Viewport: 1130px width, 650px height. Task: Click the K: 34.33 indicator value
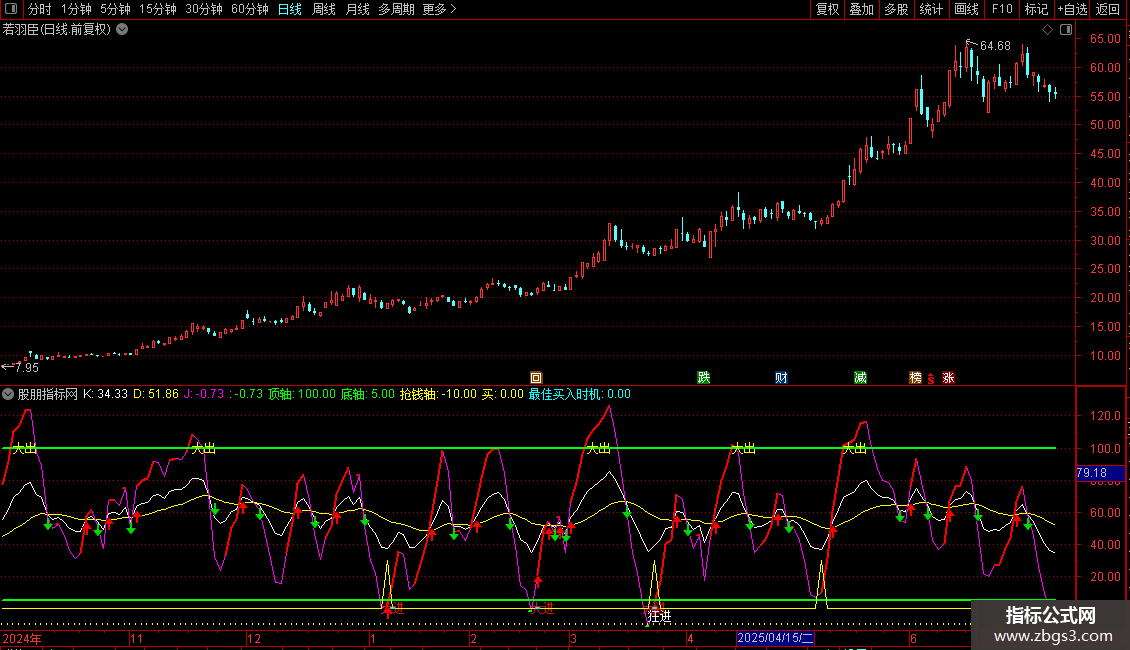(x=105, y=394)
